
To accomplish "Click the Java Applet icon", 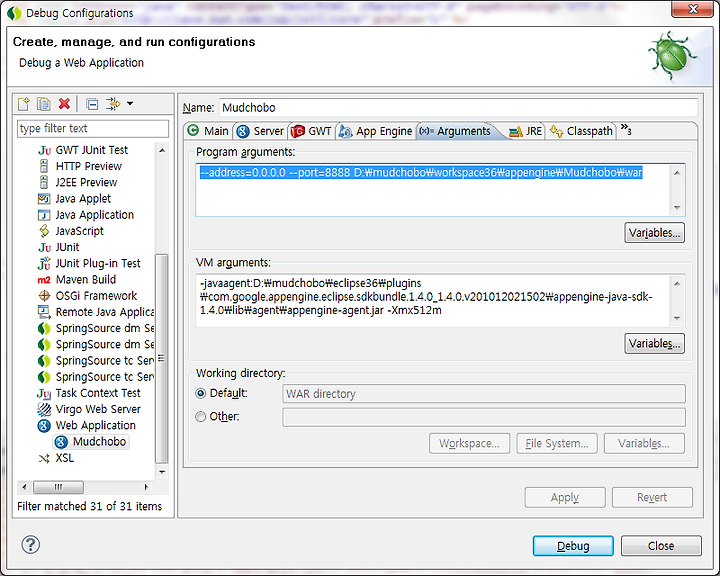I will 44,198.
